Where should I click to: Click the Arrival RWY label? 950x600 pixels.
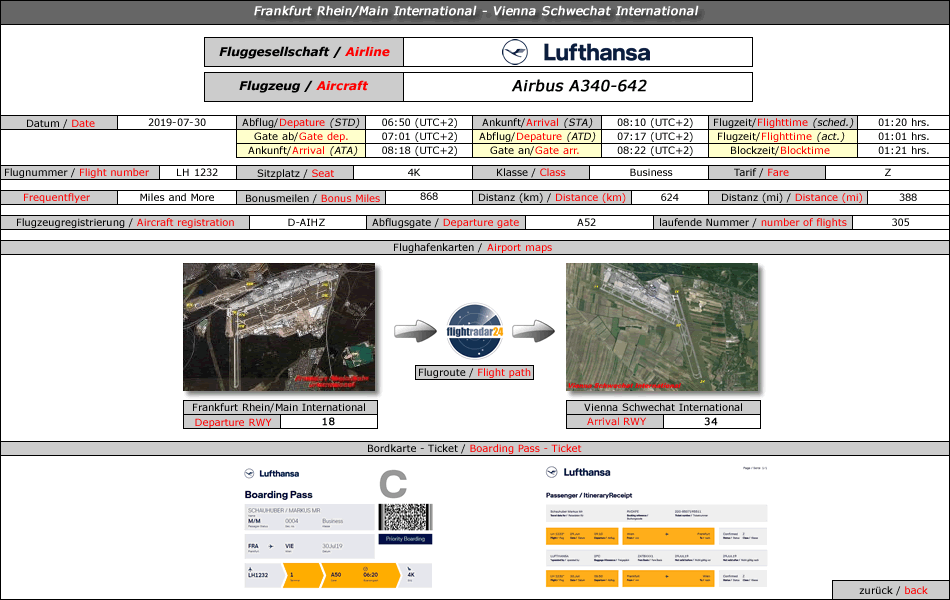click(x=616, y=422)
